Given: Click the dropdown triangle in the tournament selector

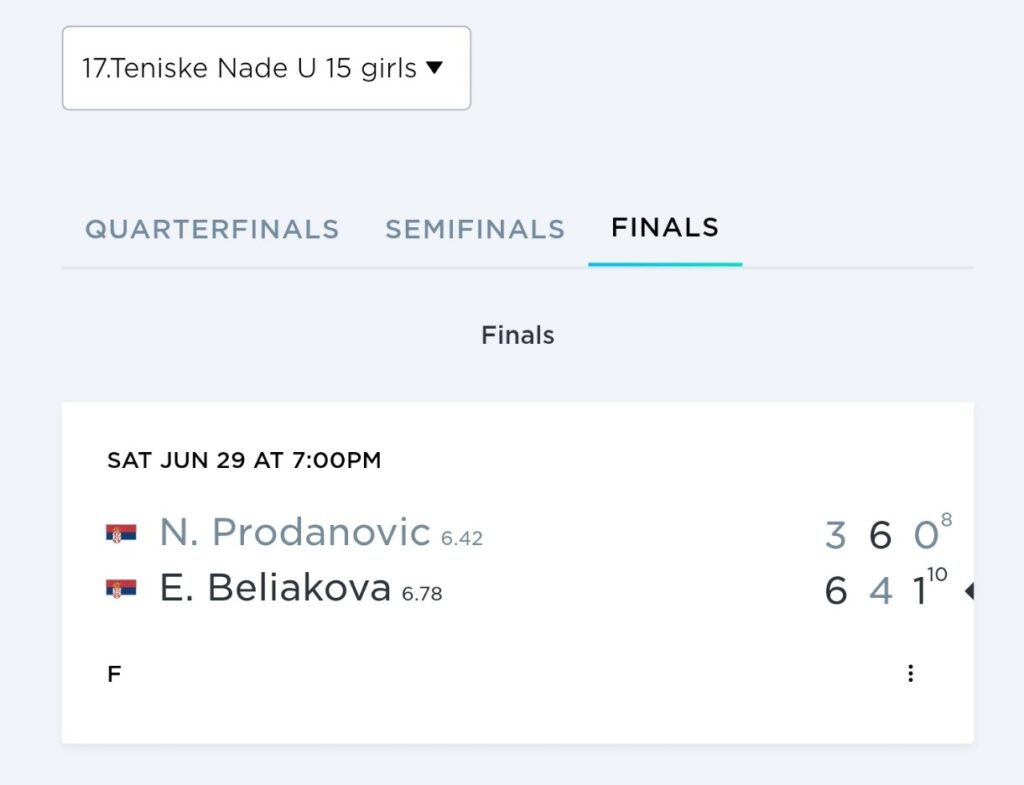Looking at the screenshot, I should pyautogui.click(x=434, y=67).
